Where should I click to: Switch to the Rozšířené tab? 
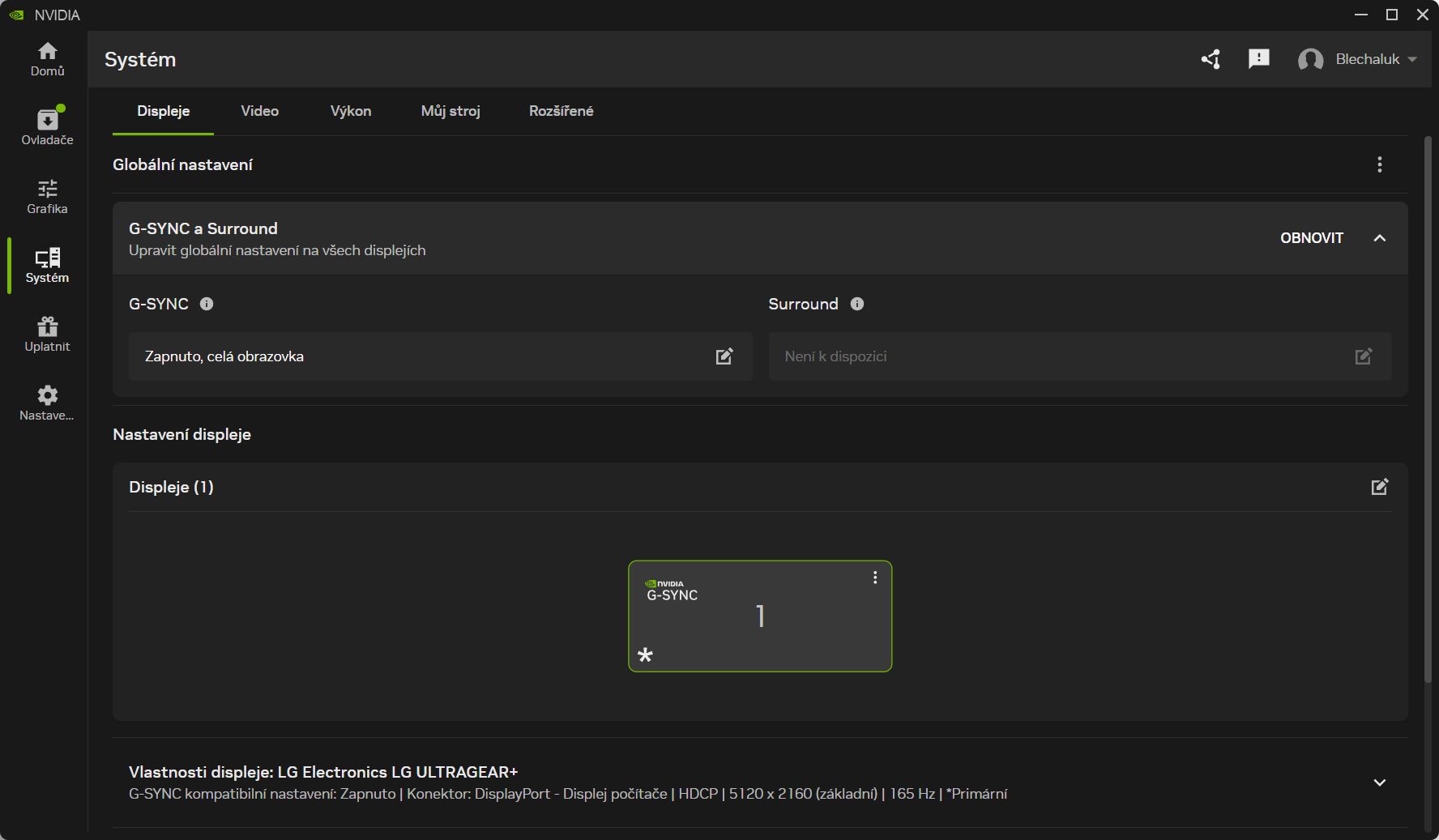[561, 111]
